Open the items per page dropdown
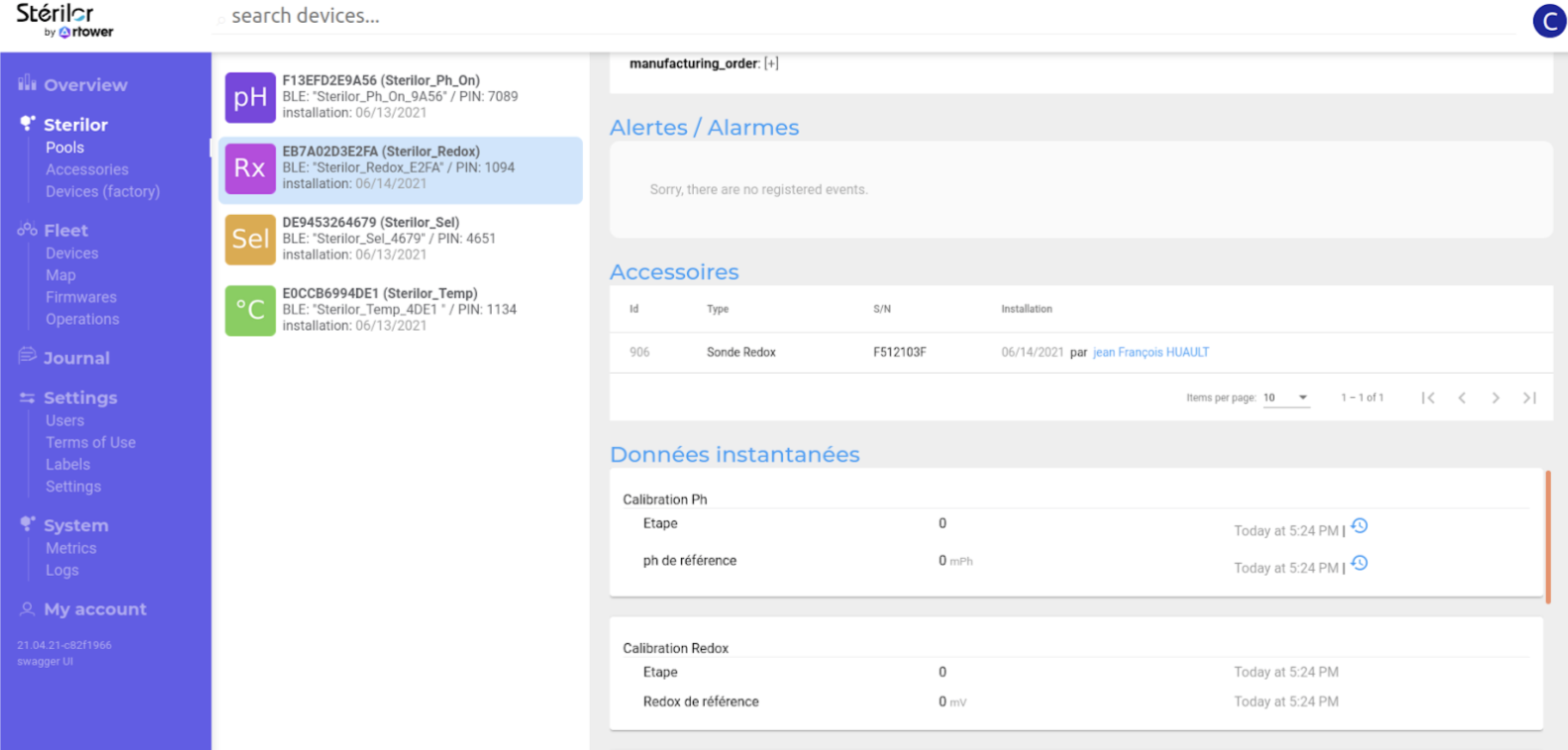The image size is (1568, 750). coord(1286,398)
